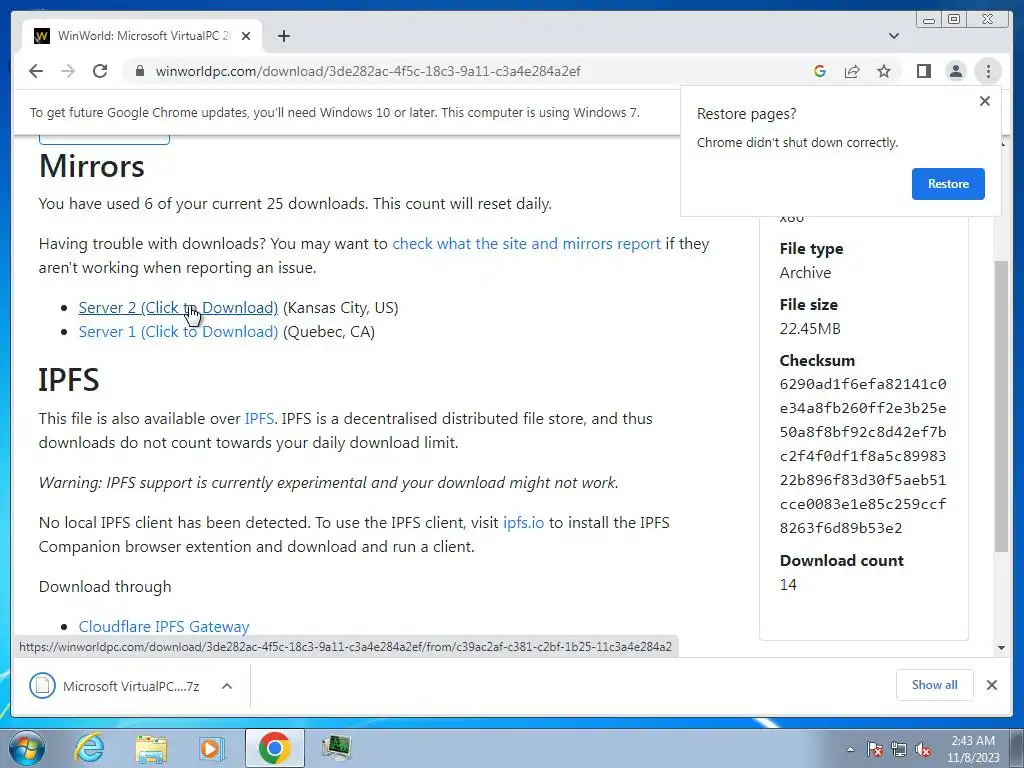This screenshot has height=768, width=1024.
Task: Click the 22.45MB file size value
Action: (x=810, y=328)
